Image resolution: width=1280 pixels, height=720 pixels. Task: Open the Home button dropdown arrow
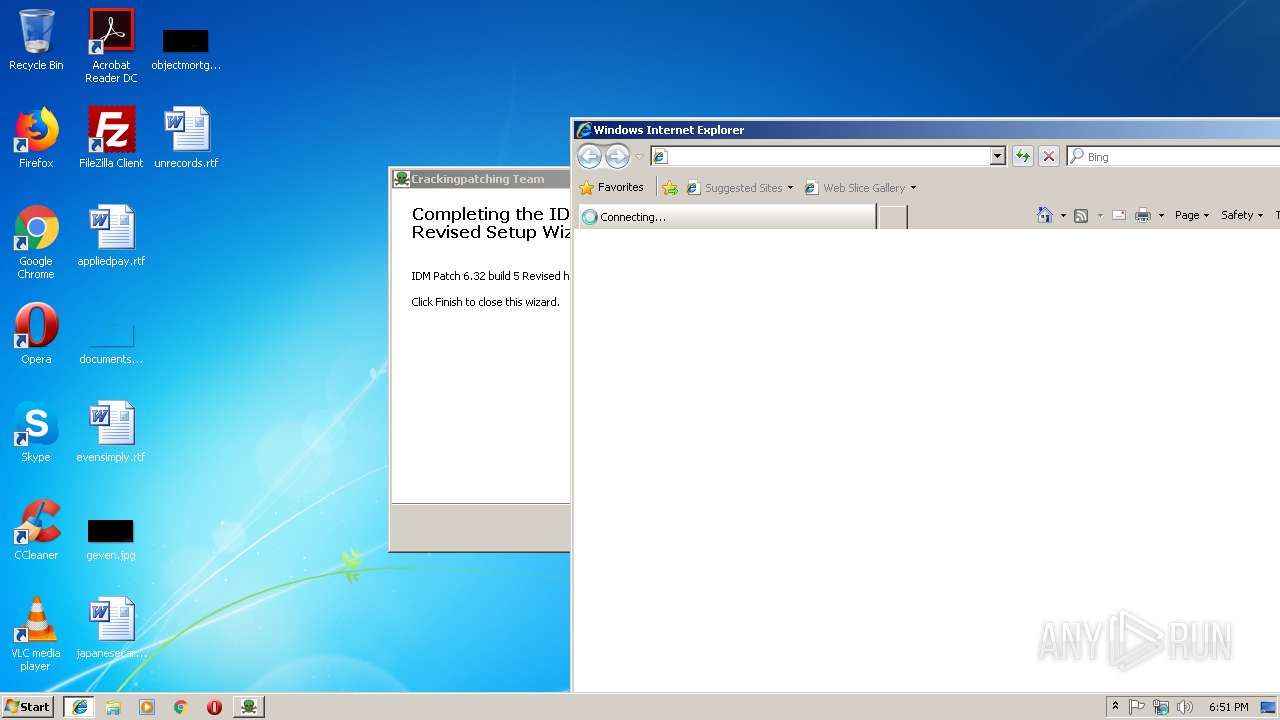pos(1063,215)
